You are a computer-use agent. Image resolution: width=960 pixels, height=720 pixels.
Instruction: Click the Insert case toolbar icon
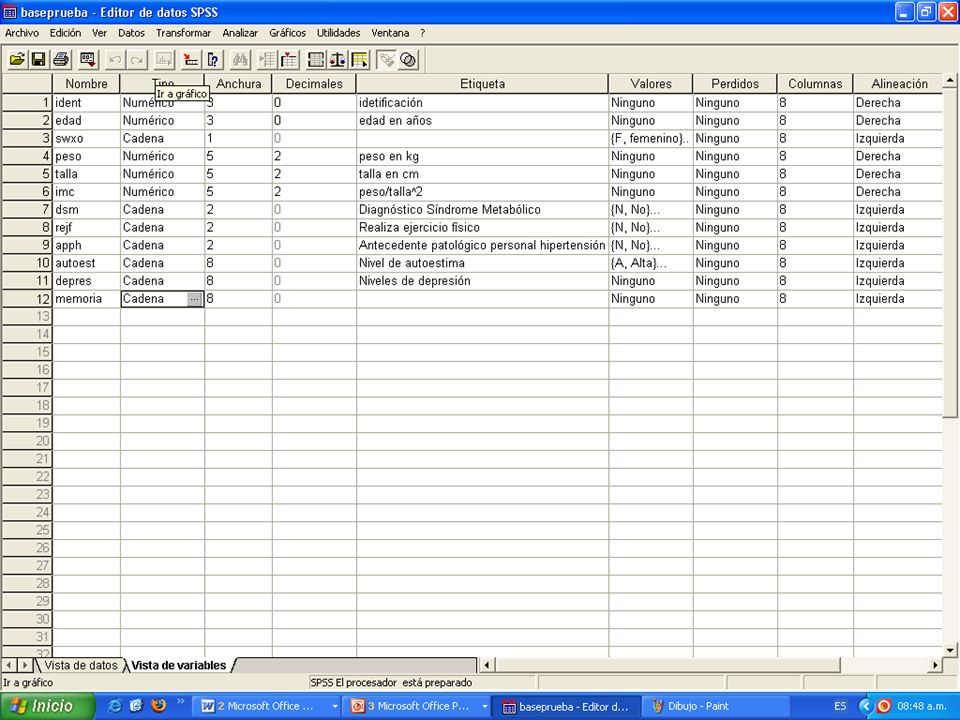click(267, 59)
